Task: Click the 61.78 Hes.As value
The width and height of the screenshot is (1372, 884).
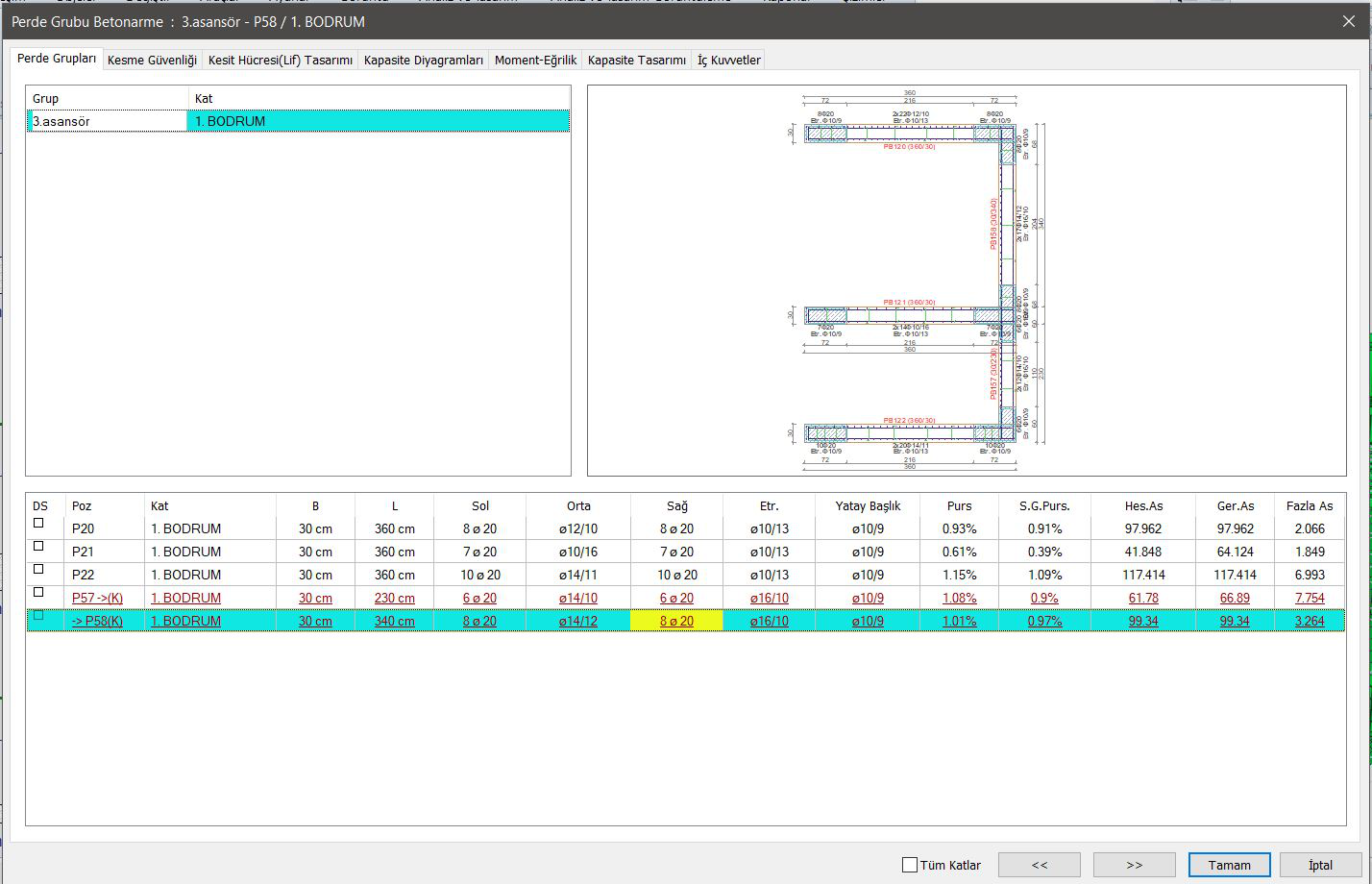Action: point(1143,598)
